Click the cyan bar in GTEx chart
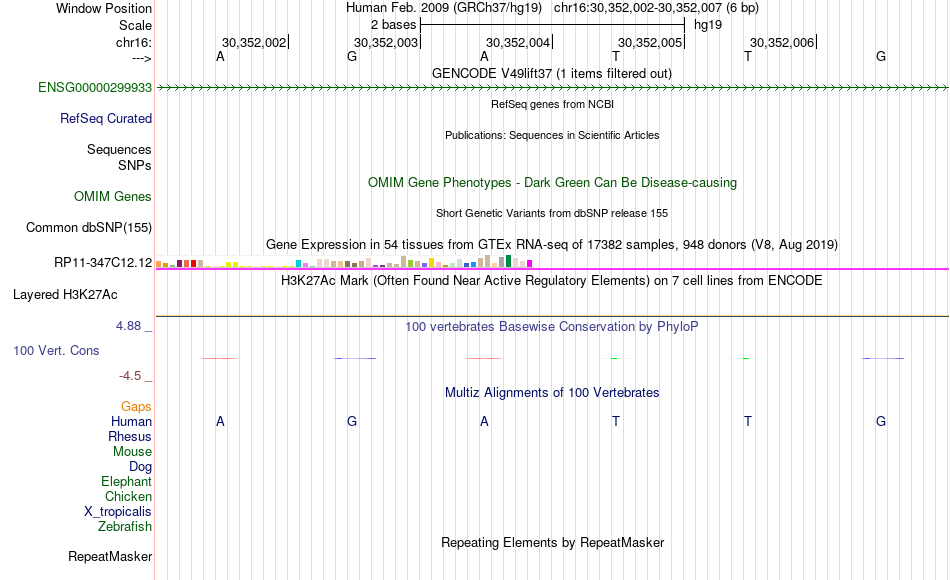 point(298,264)
